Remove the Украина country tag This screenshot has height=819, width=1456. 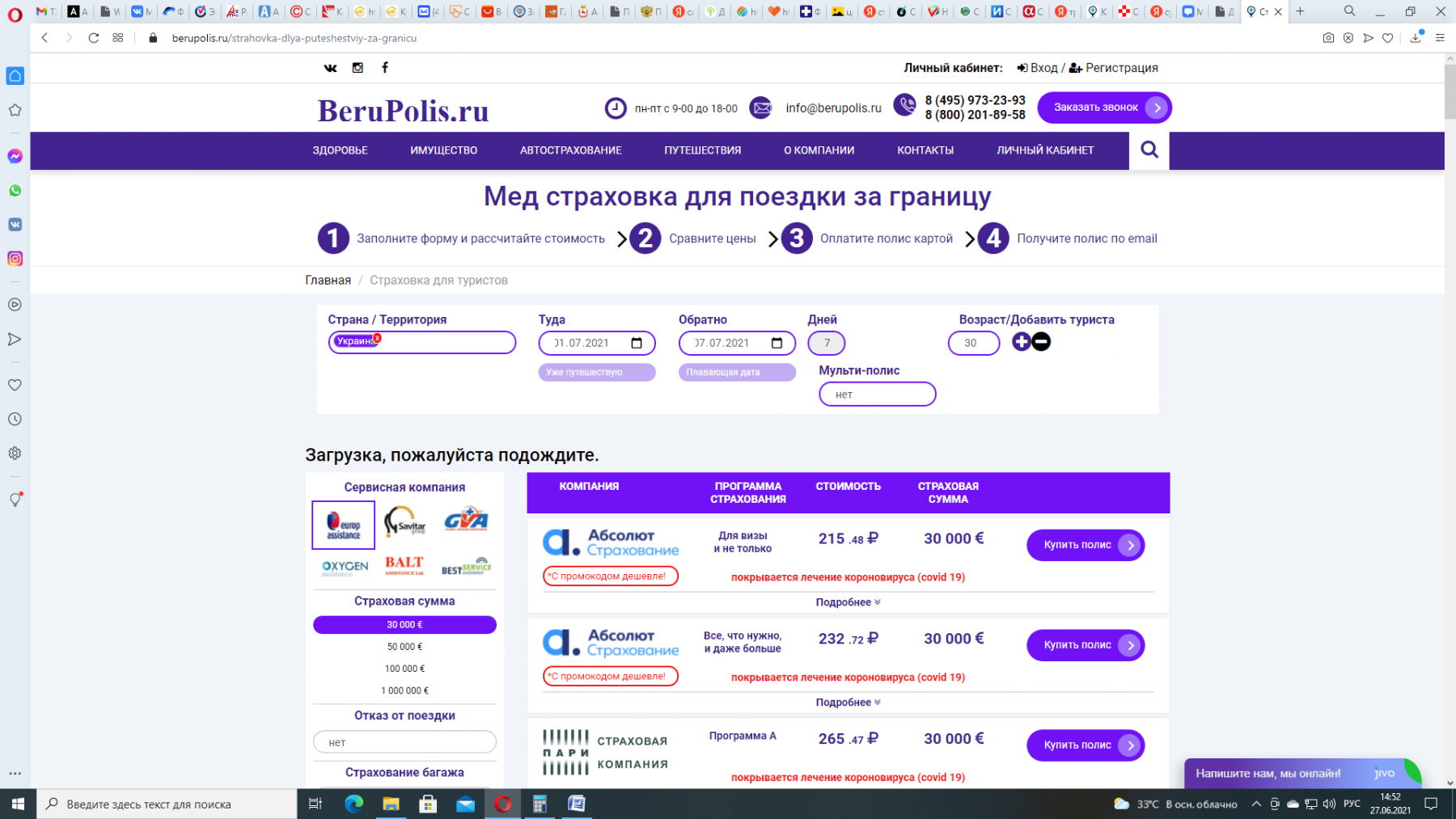(377, 338)
